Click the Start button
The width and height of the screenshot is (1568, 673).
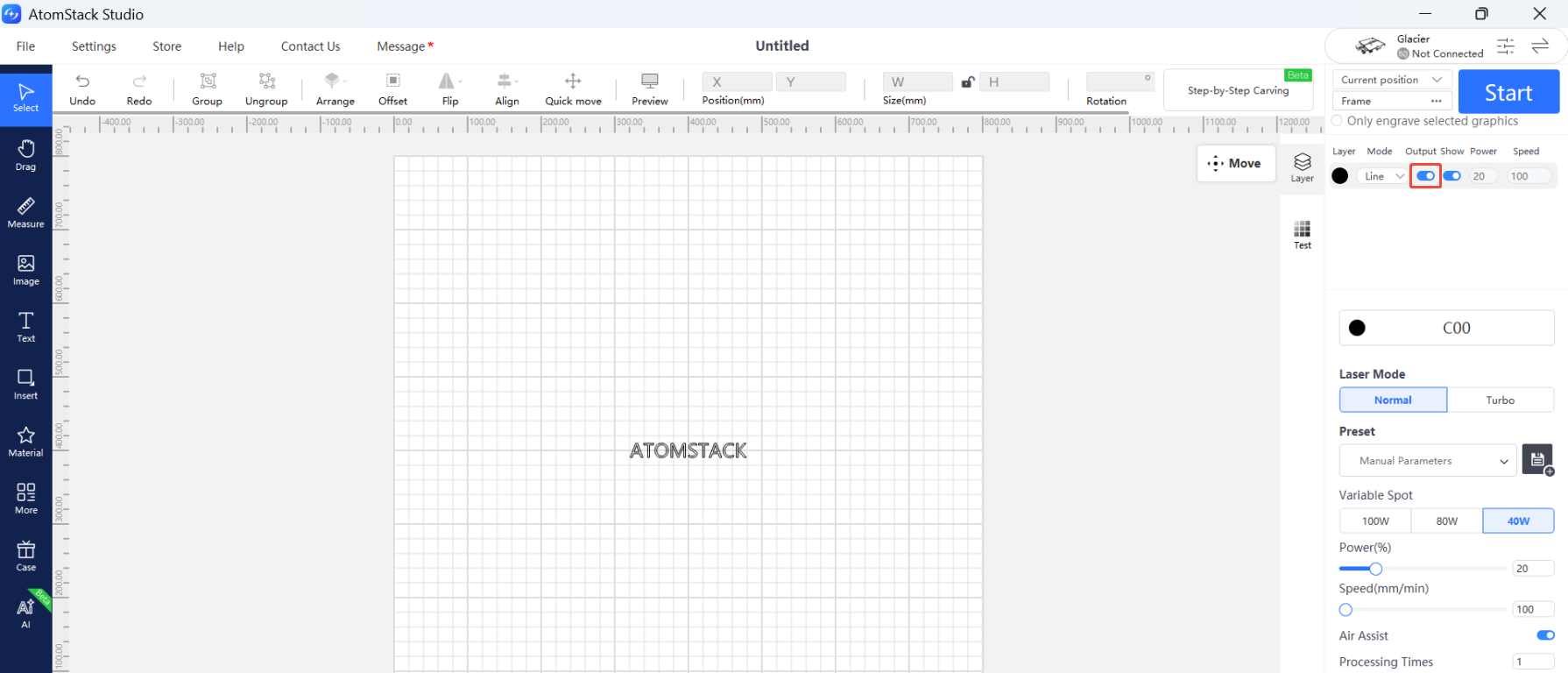pyautogui.click(x=1508, y=92)
